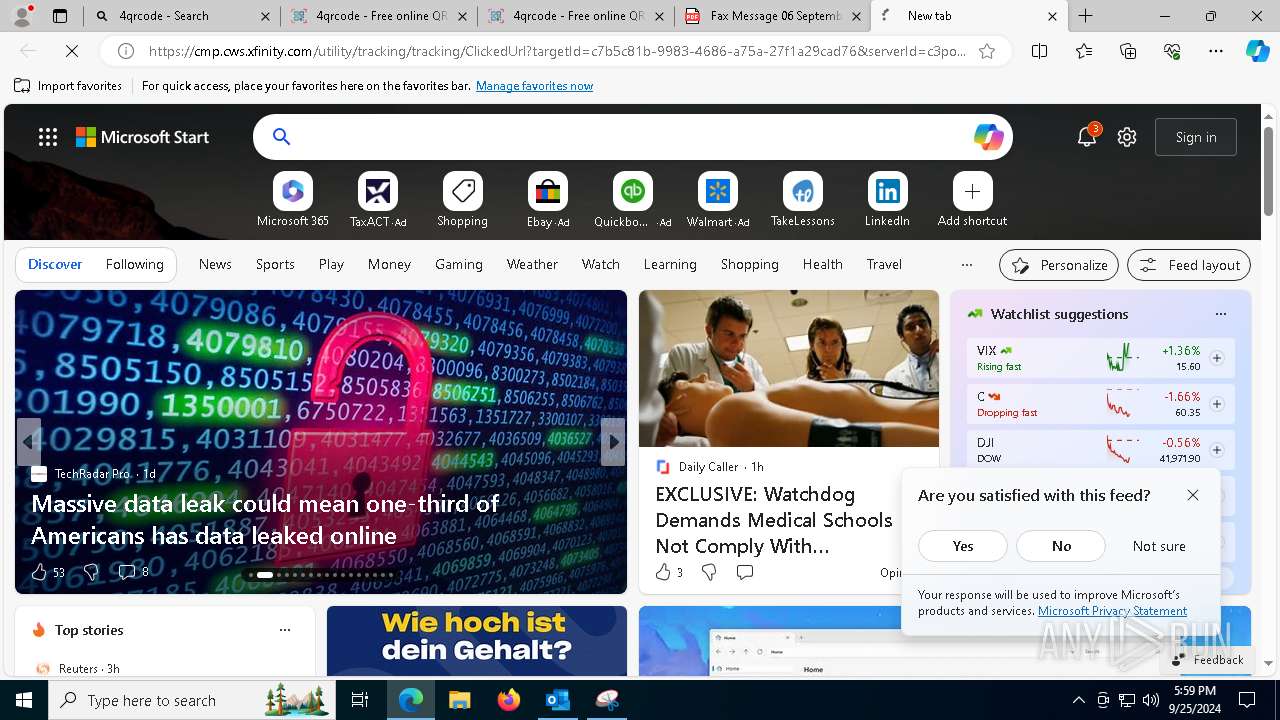Screen dimensions: 1280x720
Task: Expand more feed categories menu
Action: 966,265
